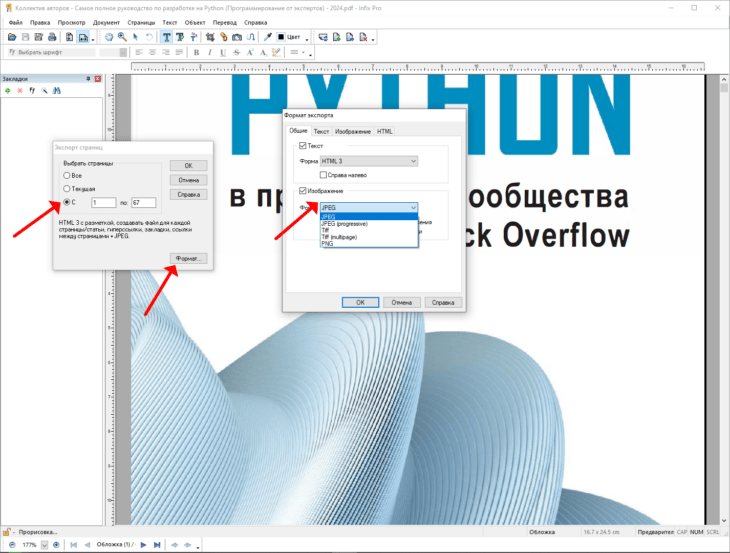Switch to the "Изображение" tab
Screen dimensions: 730x553
coord(353,132)
